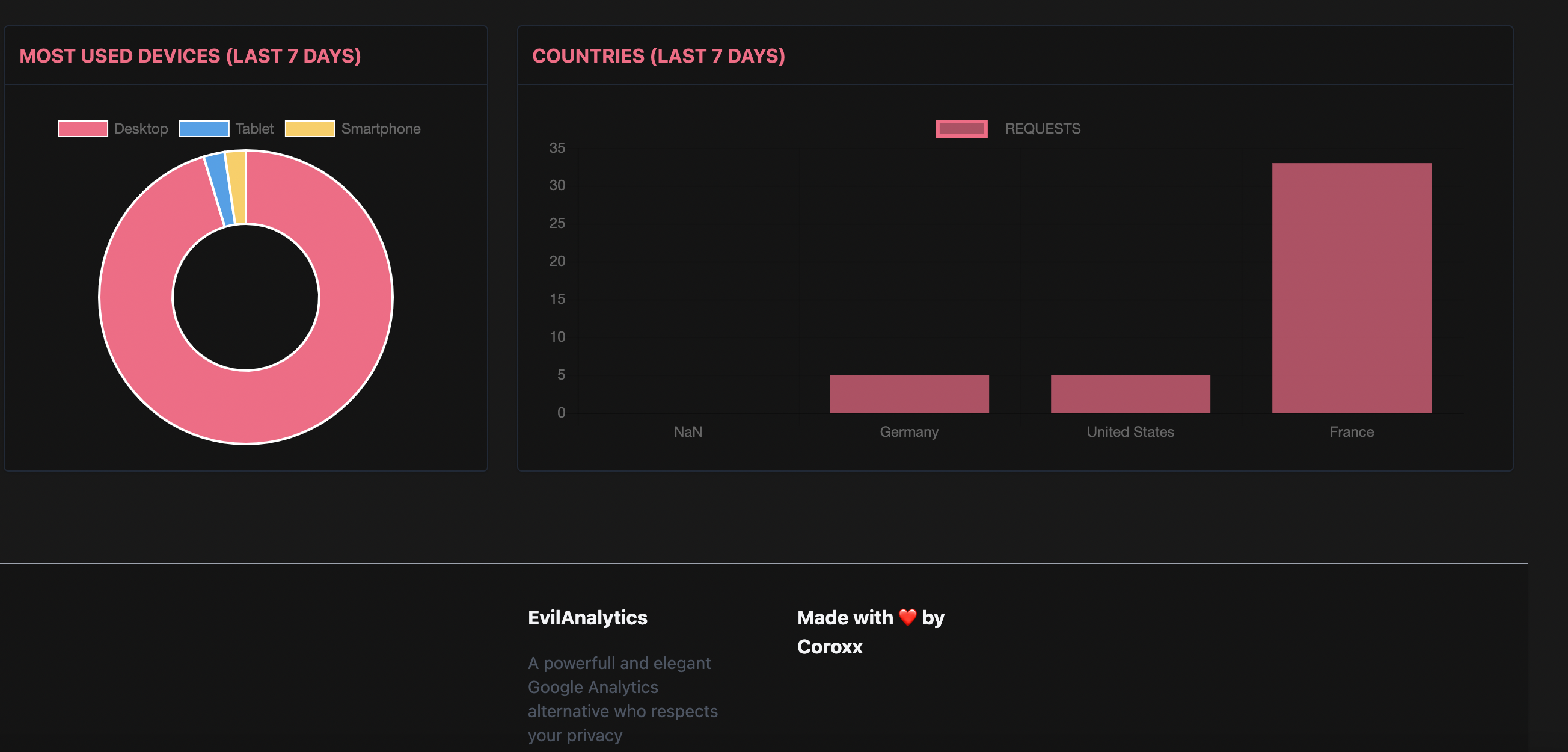
Task: Toggle the Smartphone legend color swatch
Action: pos(310,129)
